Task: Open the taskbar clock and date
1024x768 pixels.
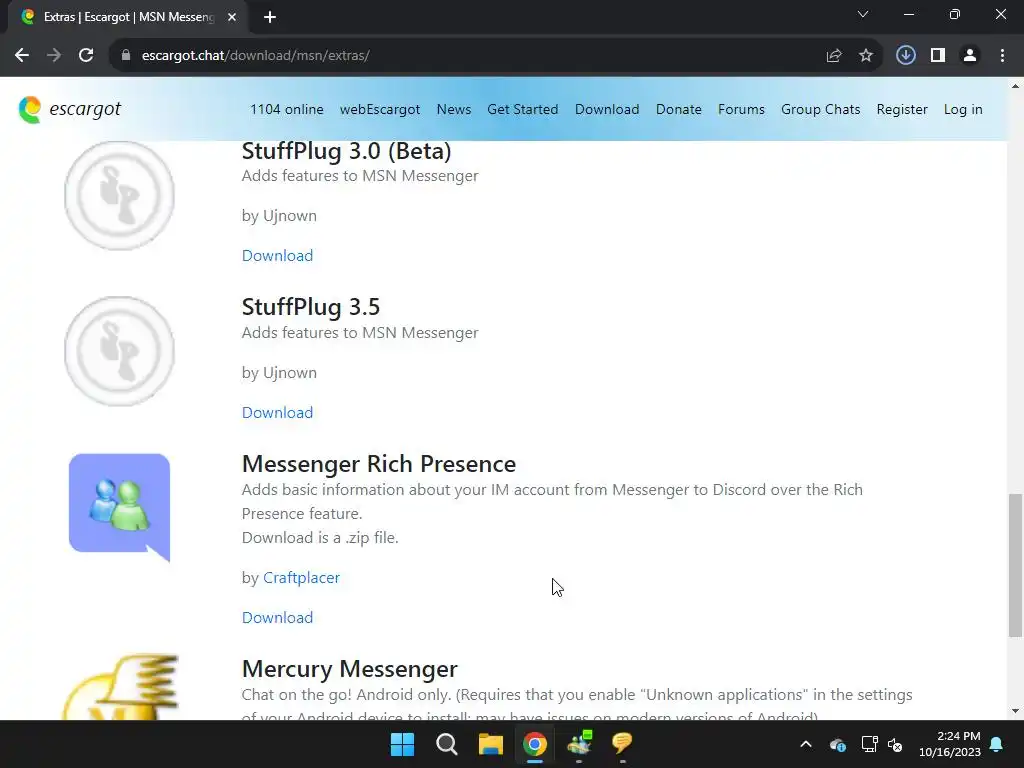Action: point(950,744)
